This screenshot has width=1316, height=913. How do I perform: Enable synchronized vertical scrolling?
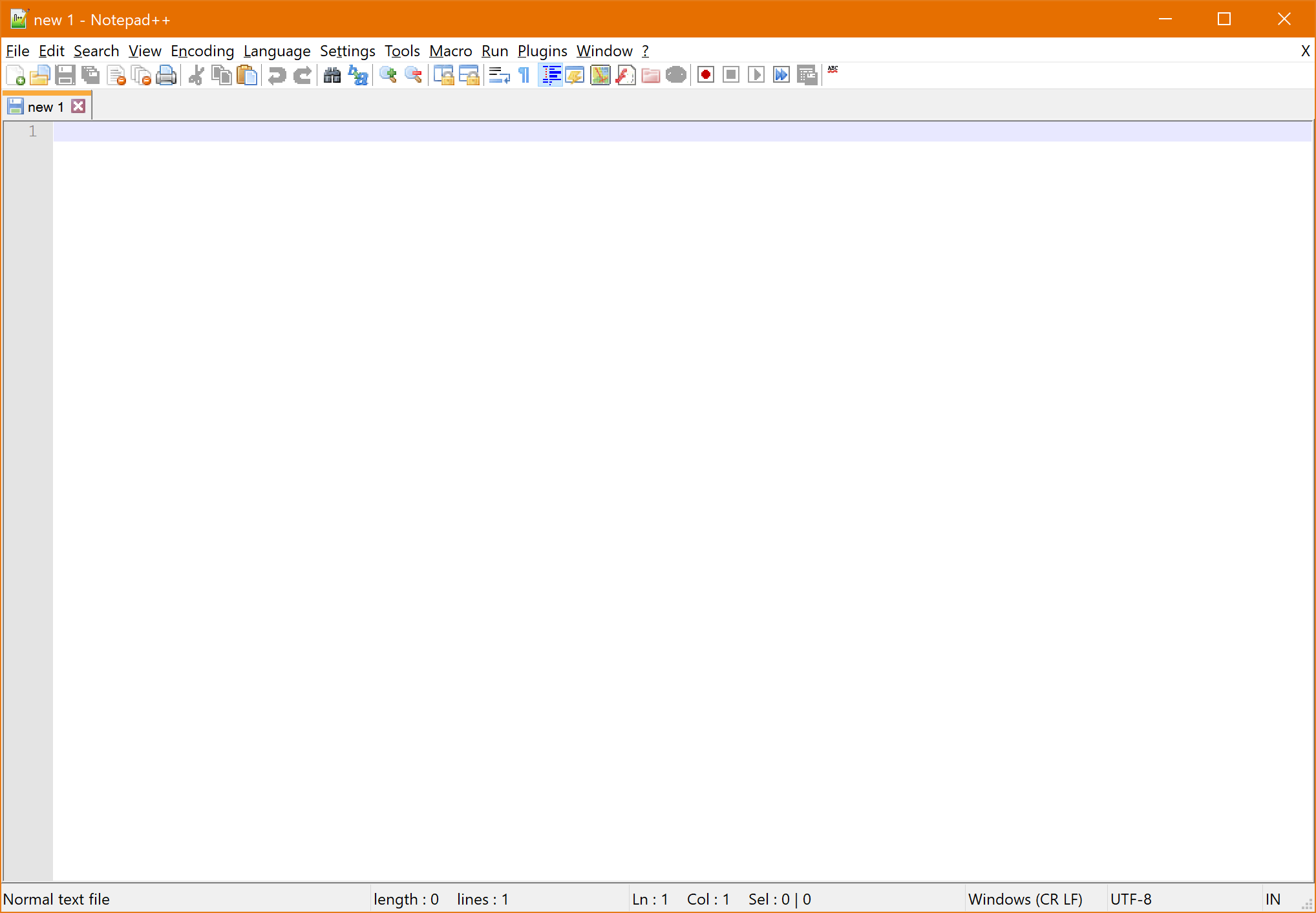click(x=444, y=75)
